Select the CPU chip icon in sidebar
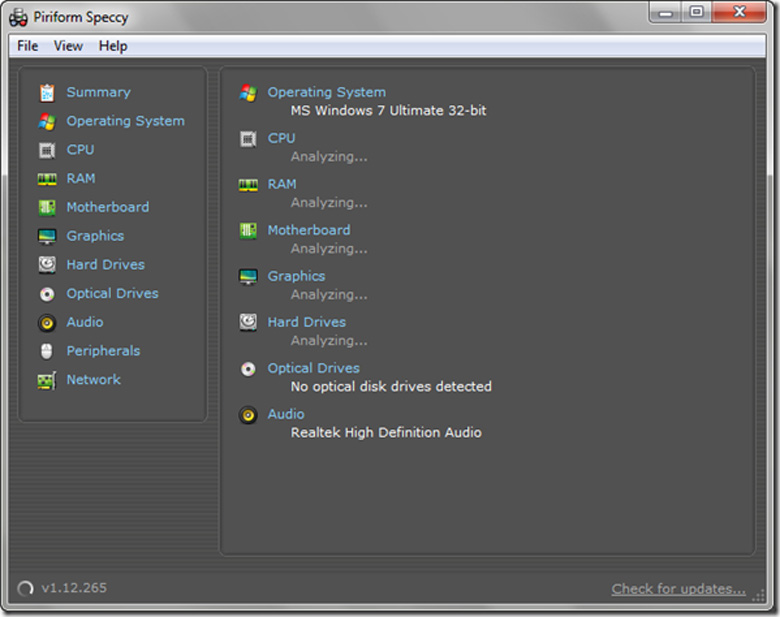 click(x=47, y=150)
